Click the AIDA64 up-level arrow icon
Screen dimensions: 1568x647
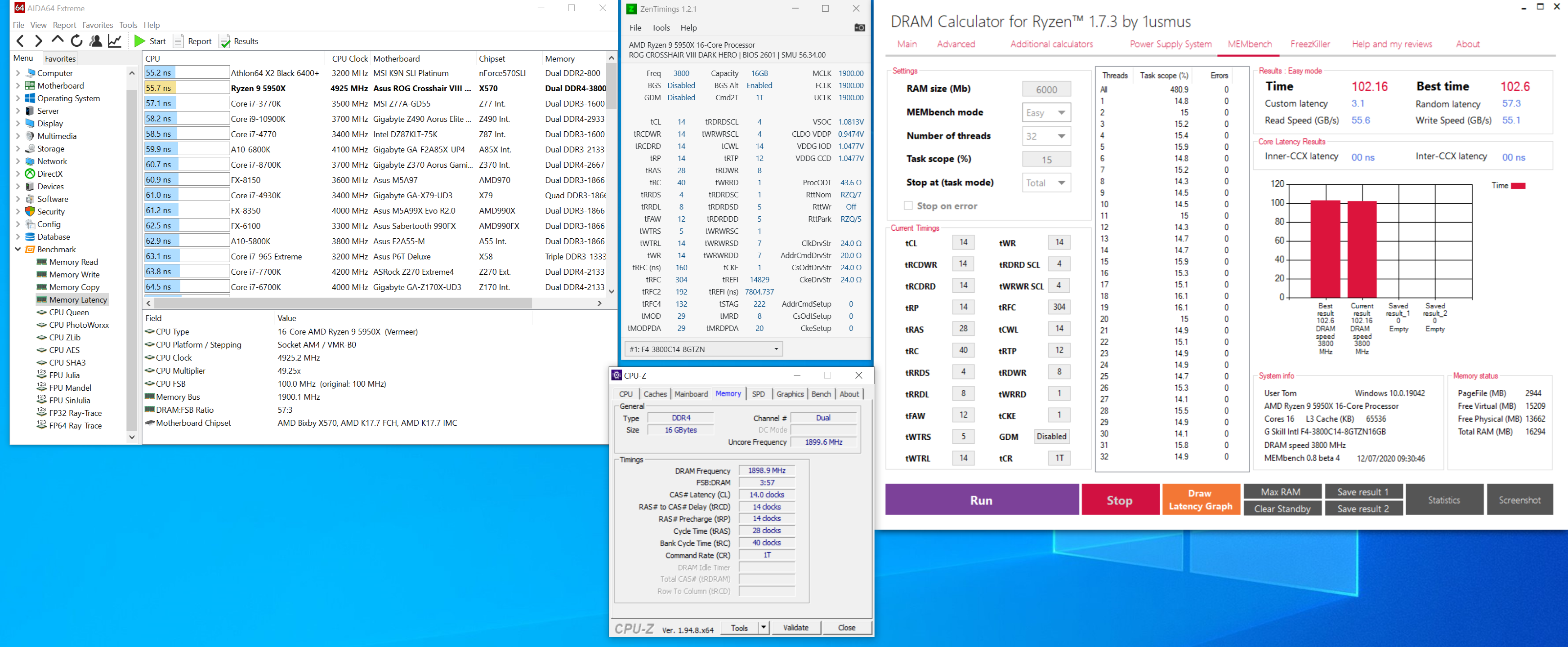pyautogui.click(x=57, y=41)
